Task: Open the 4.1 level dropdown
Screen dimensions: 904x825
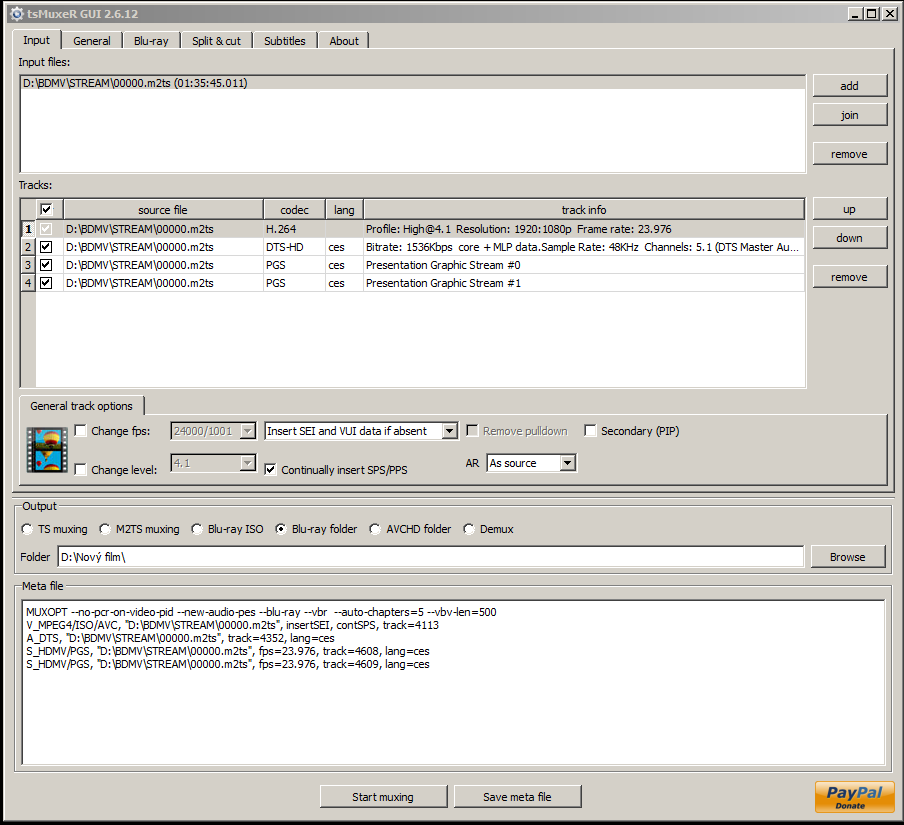Action: [x=247, y=463]
